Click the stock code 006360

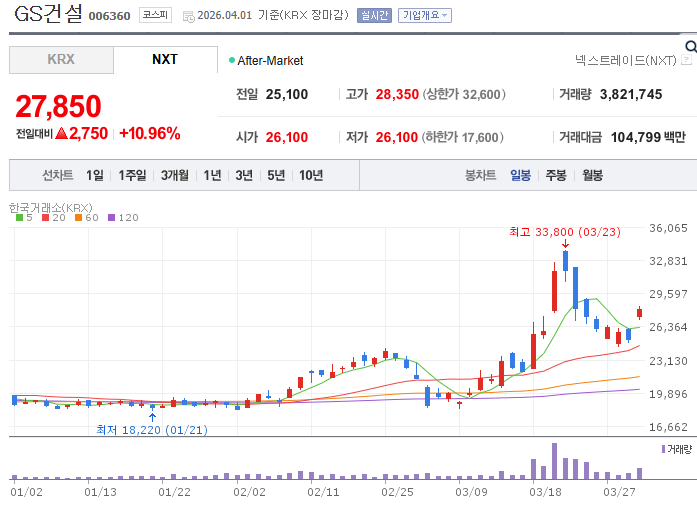pos(109,16)
